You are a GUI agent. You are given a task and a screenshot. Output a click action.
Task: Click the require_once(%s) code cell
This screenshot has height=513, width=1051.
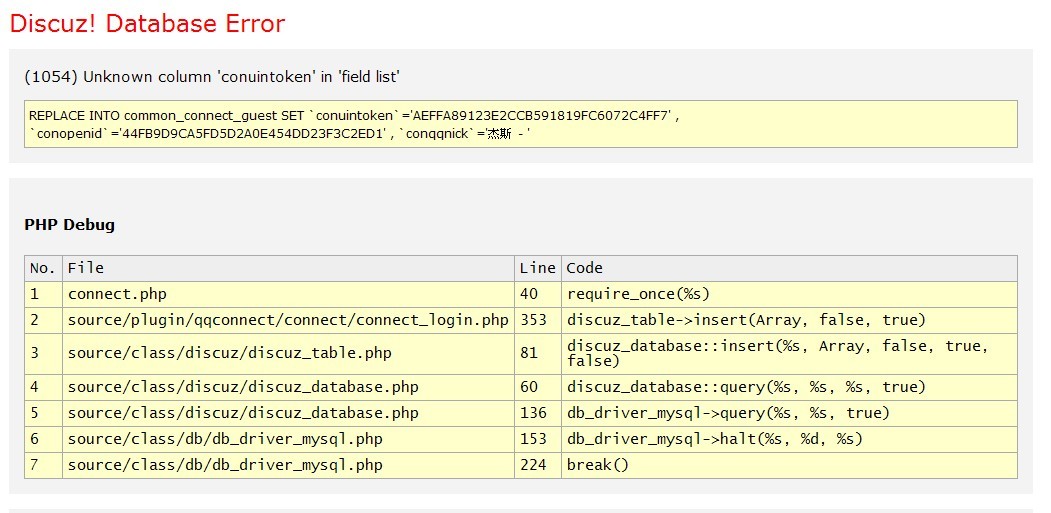(638, 294)
